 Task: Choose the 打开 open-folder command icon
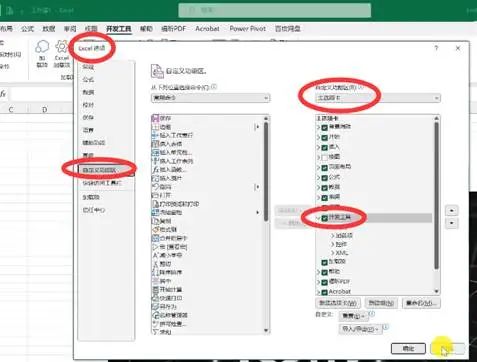155,195
